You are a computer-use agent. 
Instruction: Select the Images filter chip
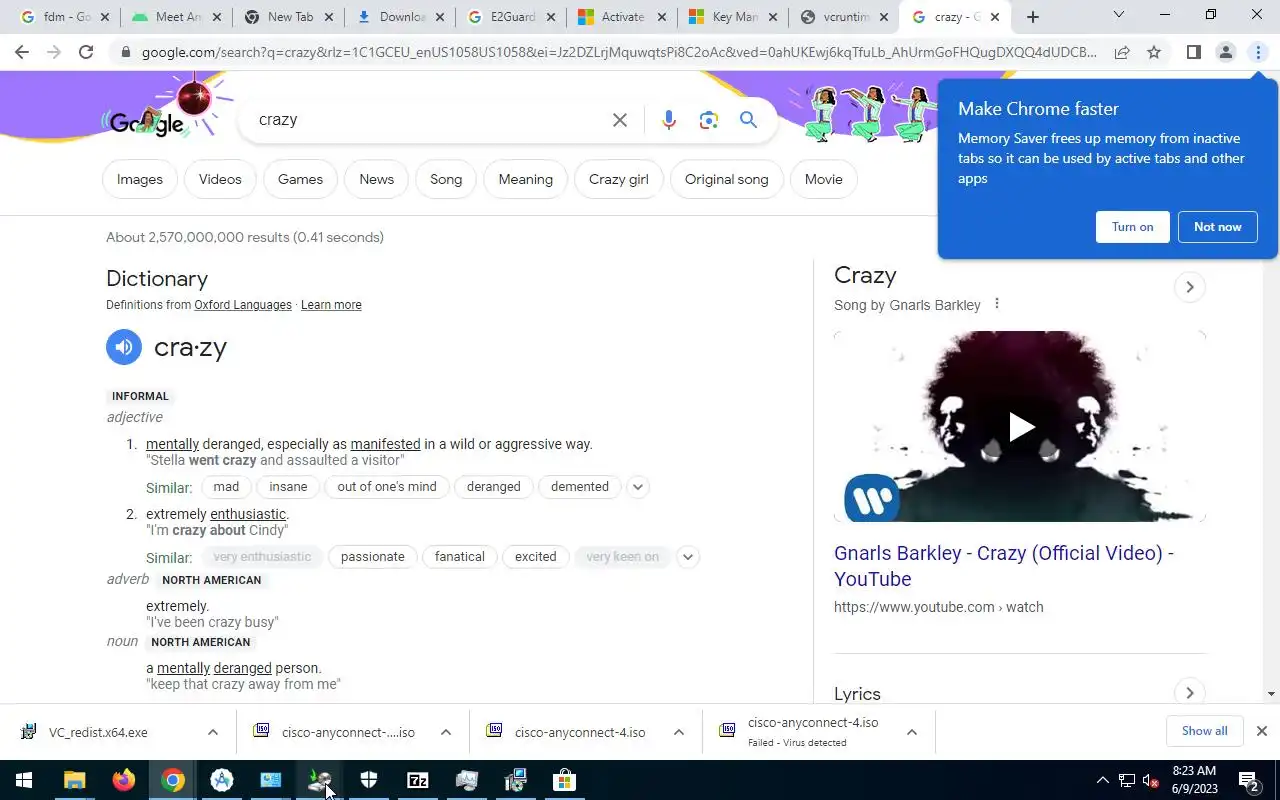140,179
